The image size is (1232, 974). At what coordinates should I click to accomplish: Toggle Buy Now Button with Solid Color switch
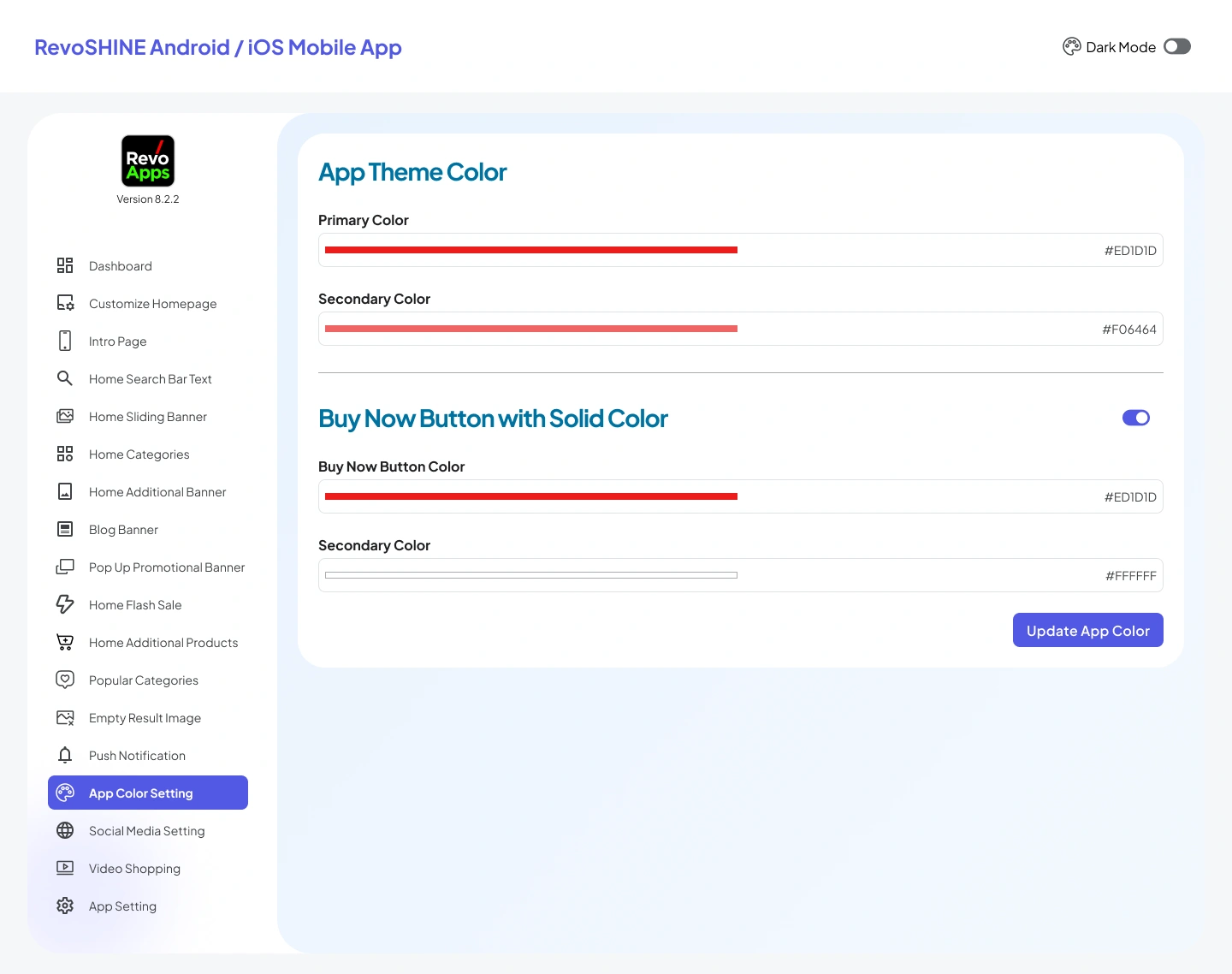tap(1136, 418)
